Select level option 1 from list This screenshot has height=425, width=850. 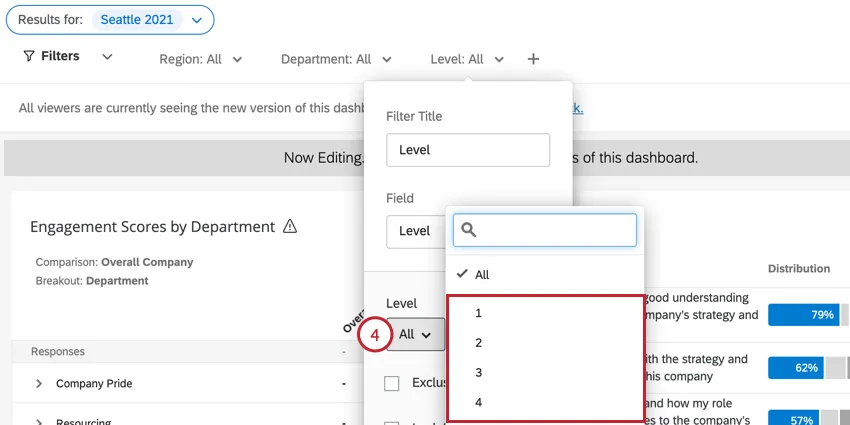[x=479, y=313]
